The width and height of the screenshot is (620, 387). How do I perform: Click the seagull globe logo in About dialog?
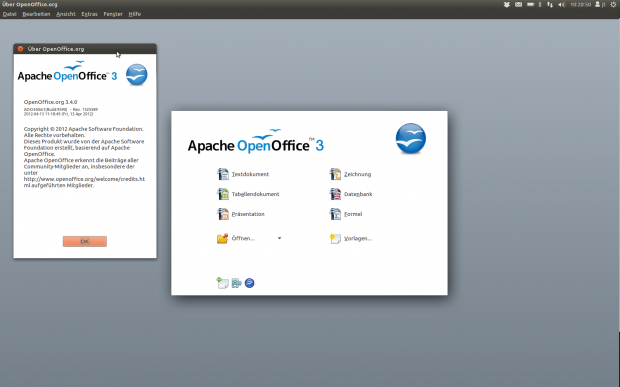point(136,74)
